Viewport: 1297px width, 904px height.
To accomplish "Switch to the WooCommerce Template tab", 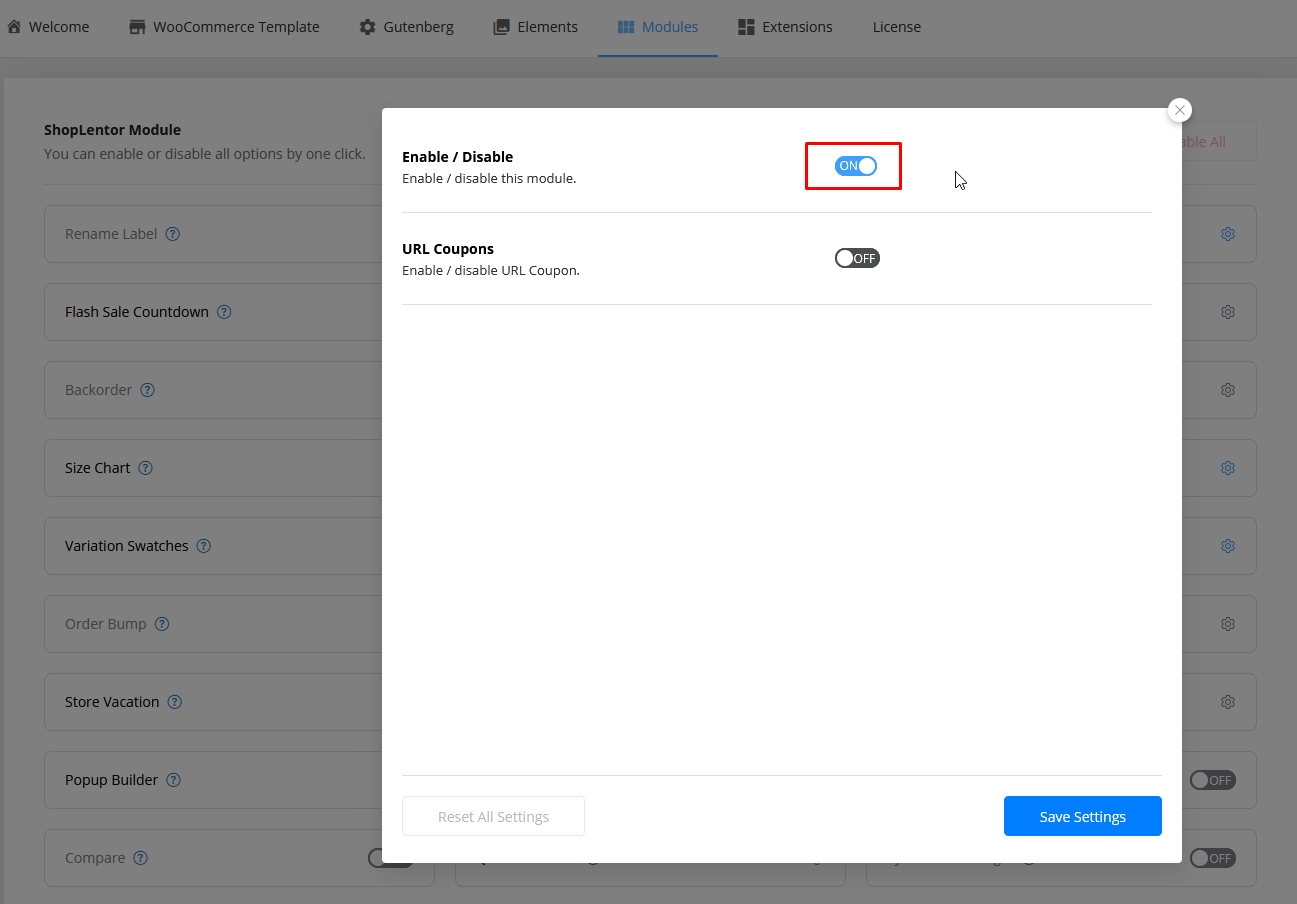I will tap(224, 27).
